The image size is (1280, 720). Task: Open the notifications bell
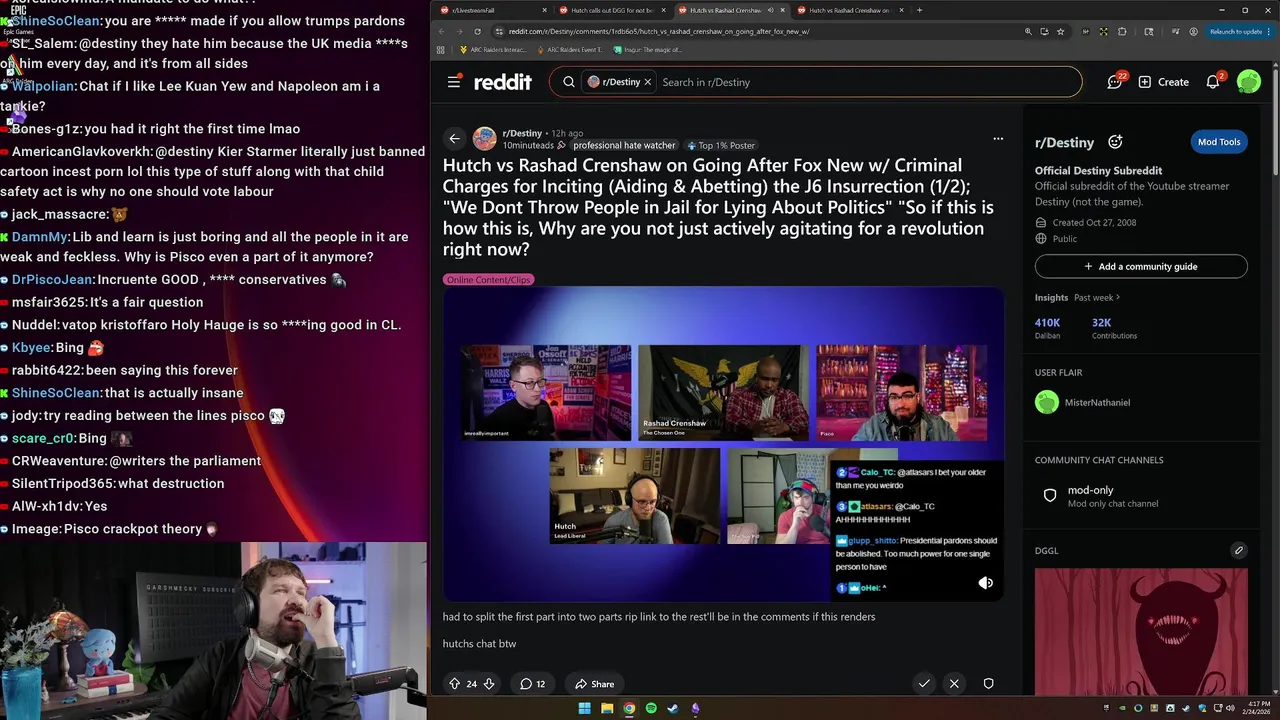(x=1213, y=82)
